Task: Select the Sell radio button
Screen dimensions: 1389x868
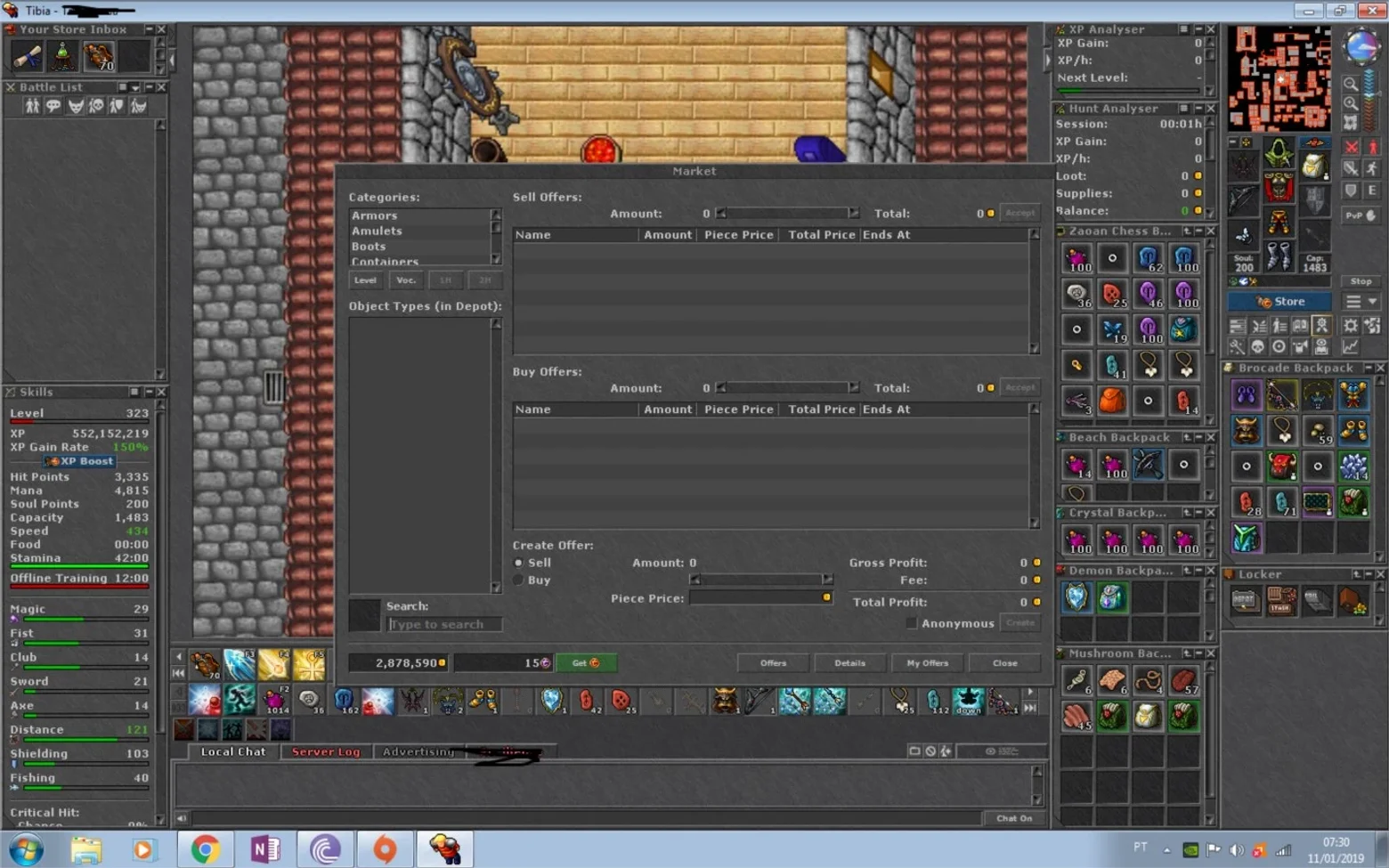Action: coord(518,563)
